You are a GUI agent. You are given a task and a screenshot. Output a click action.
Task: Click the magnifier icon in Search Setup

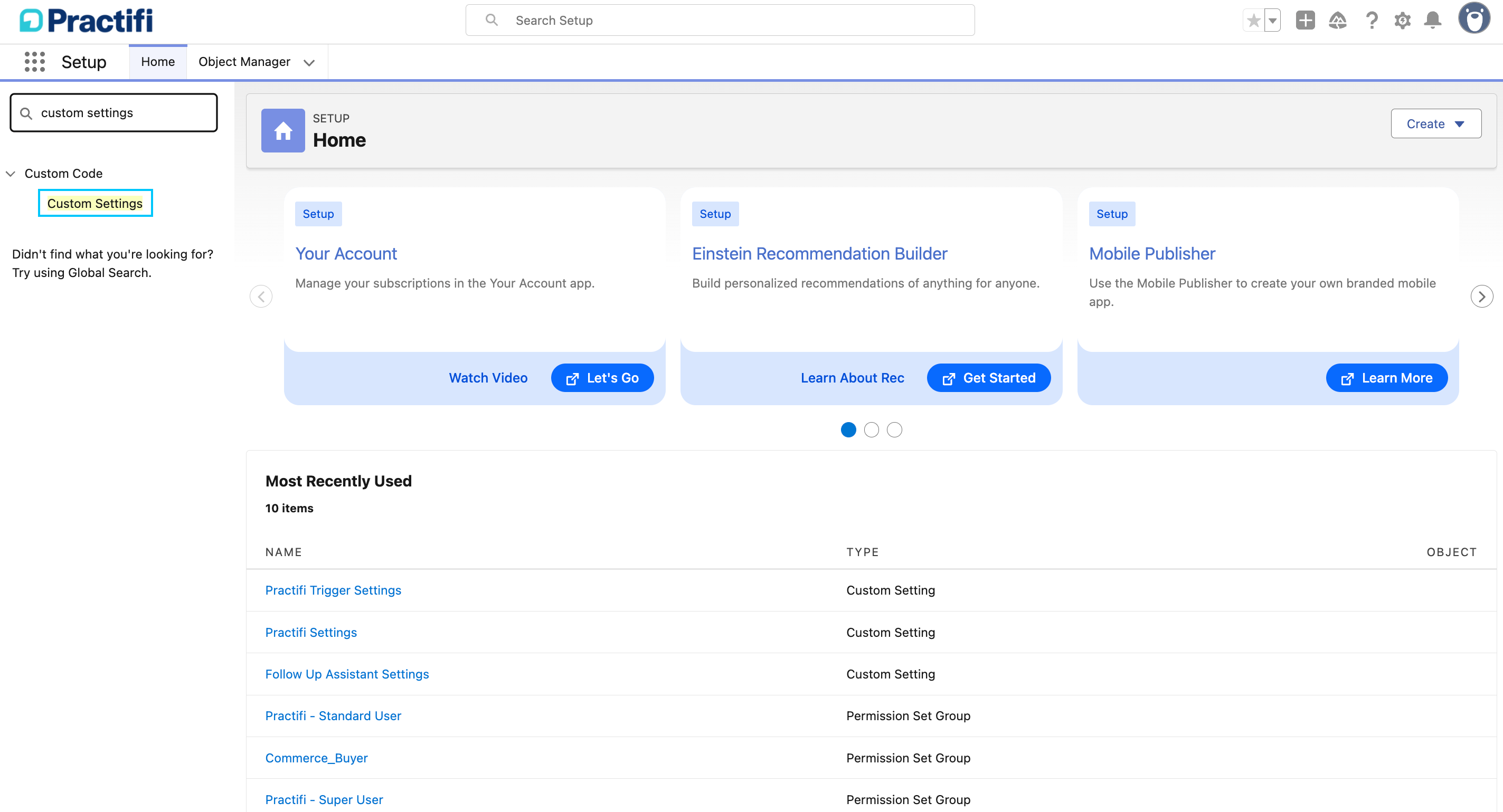coord(492,21)
